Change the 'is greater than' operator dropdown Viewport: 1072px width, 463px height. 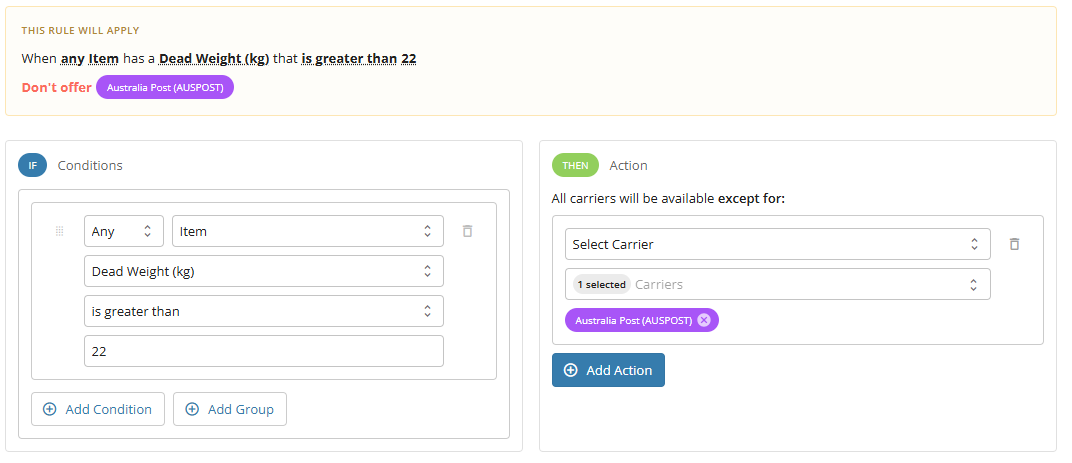(264, 311)
